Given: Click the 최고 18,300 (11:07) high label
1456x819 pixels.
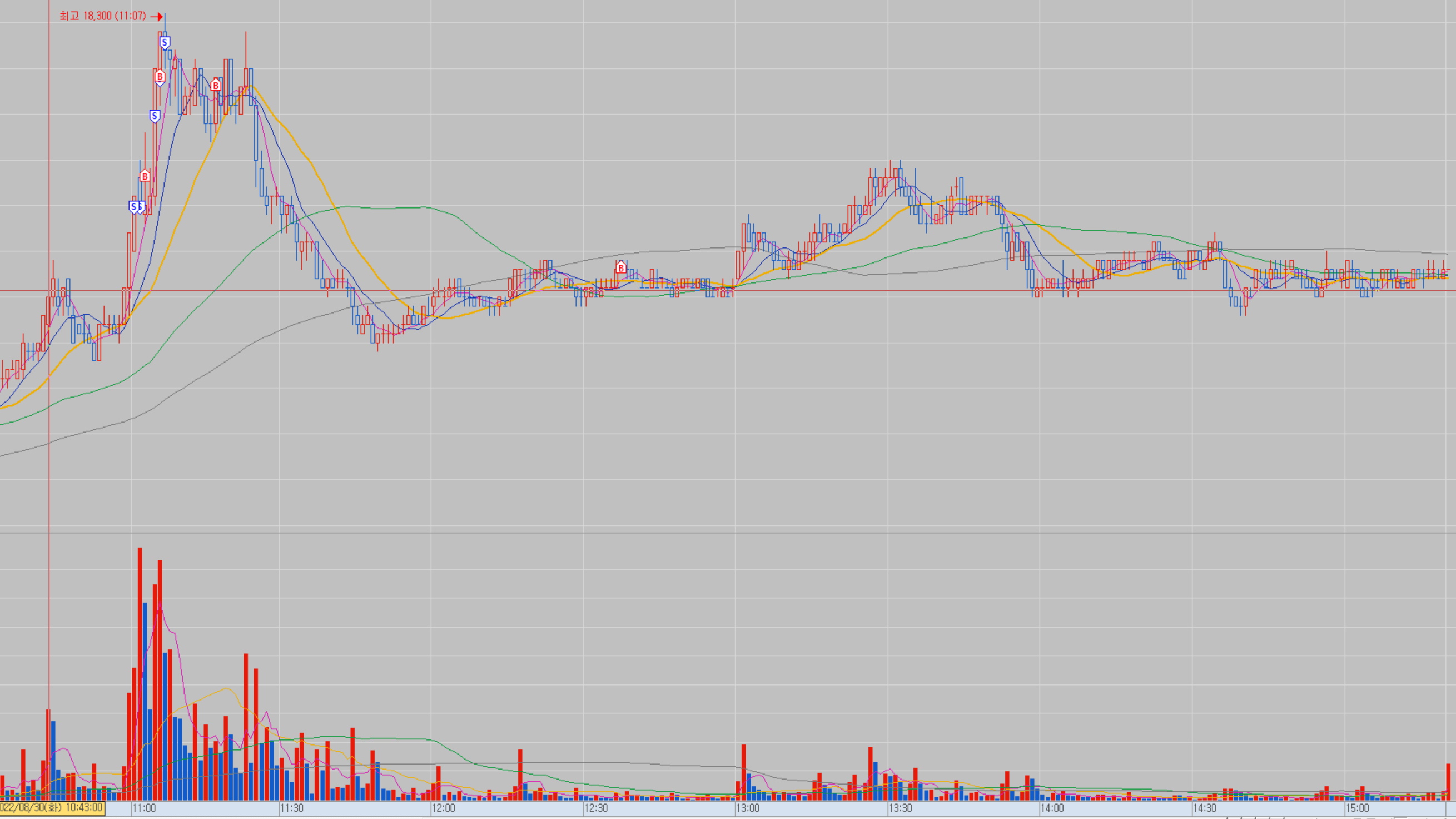Looking at the screenshot, I should (x=103, y=16).
